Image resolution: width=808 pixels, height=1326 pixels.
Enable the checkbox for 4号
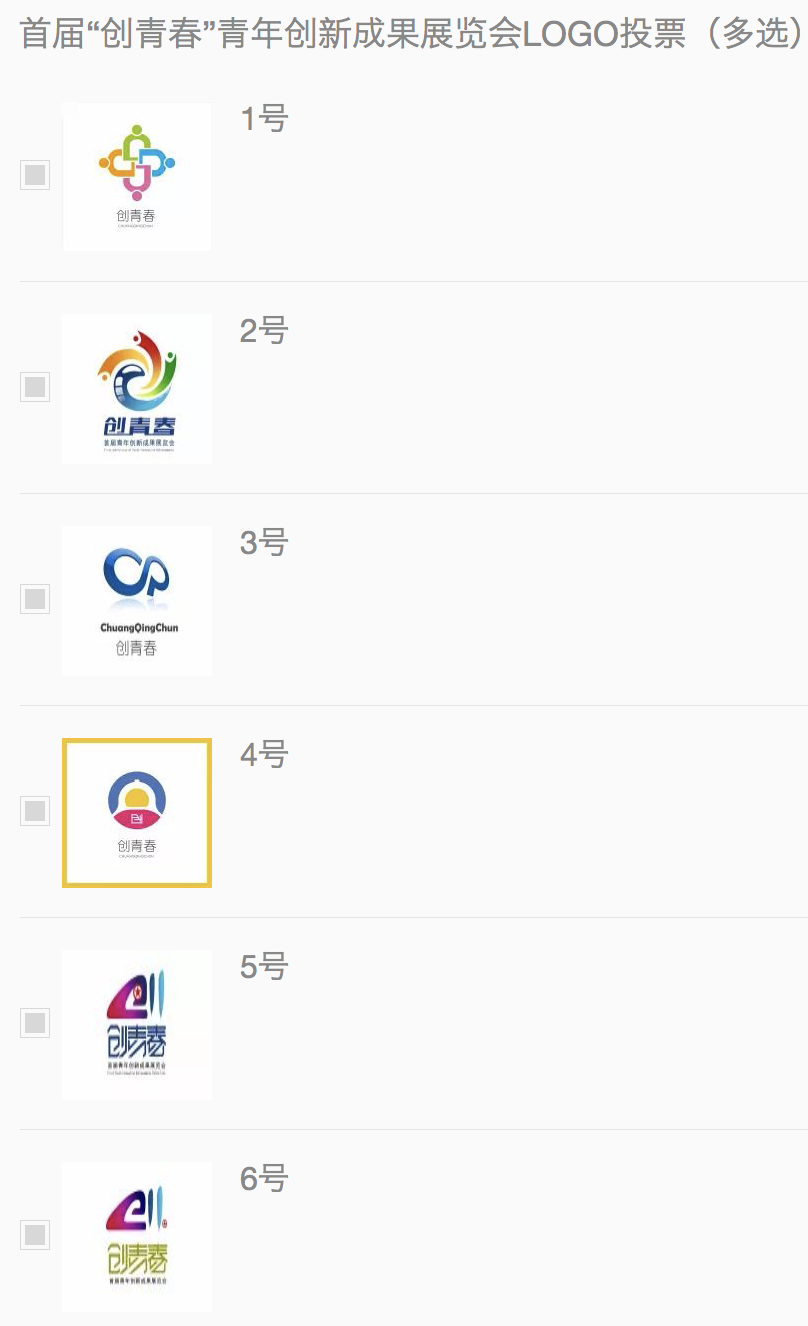click(35, 811)
